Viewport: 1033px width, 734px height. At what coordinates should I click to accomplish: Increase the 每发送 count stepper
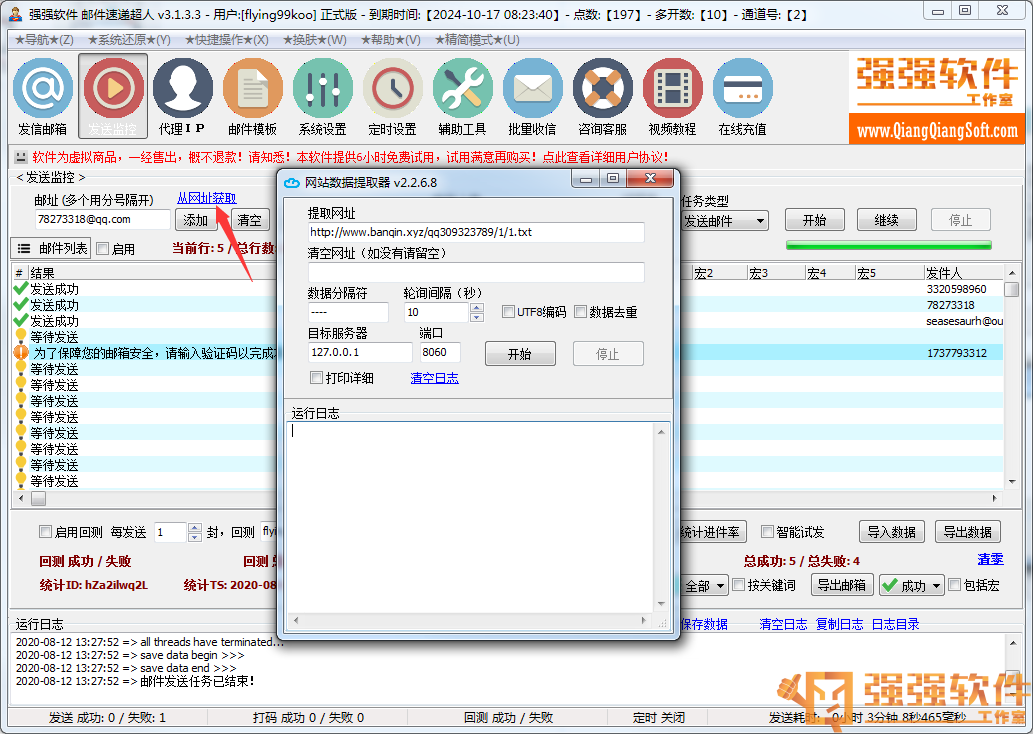click(194, 527)
